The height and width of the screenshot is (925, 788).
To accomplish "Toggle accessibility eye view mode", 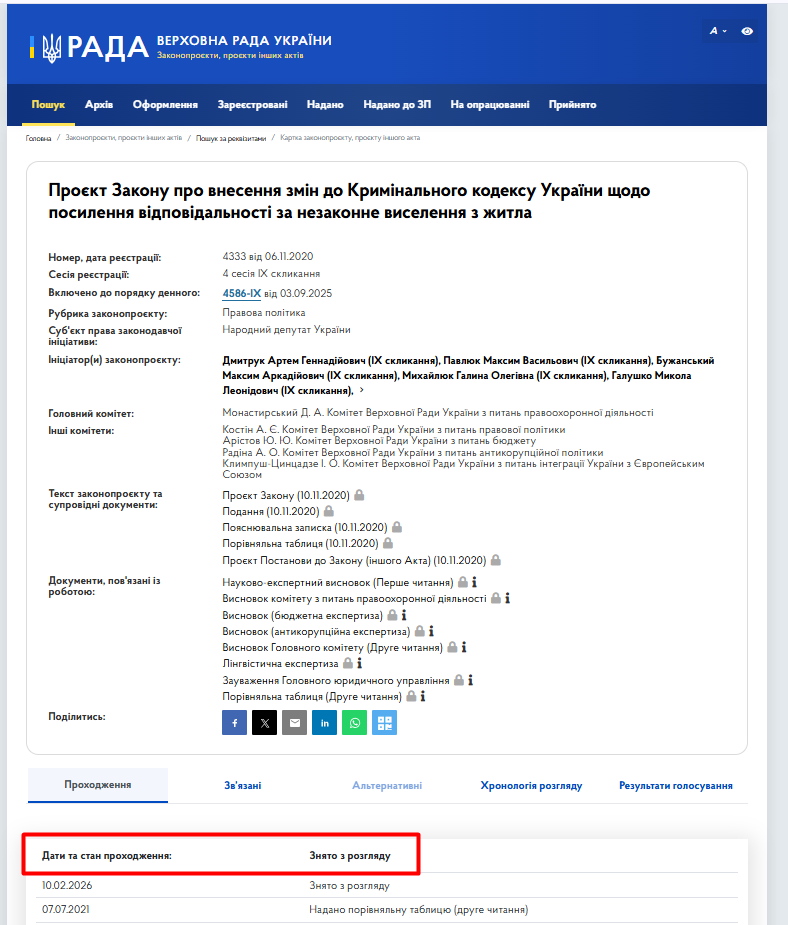I will pyautogui.click(x=747, y=31).
